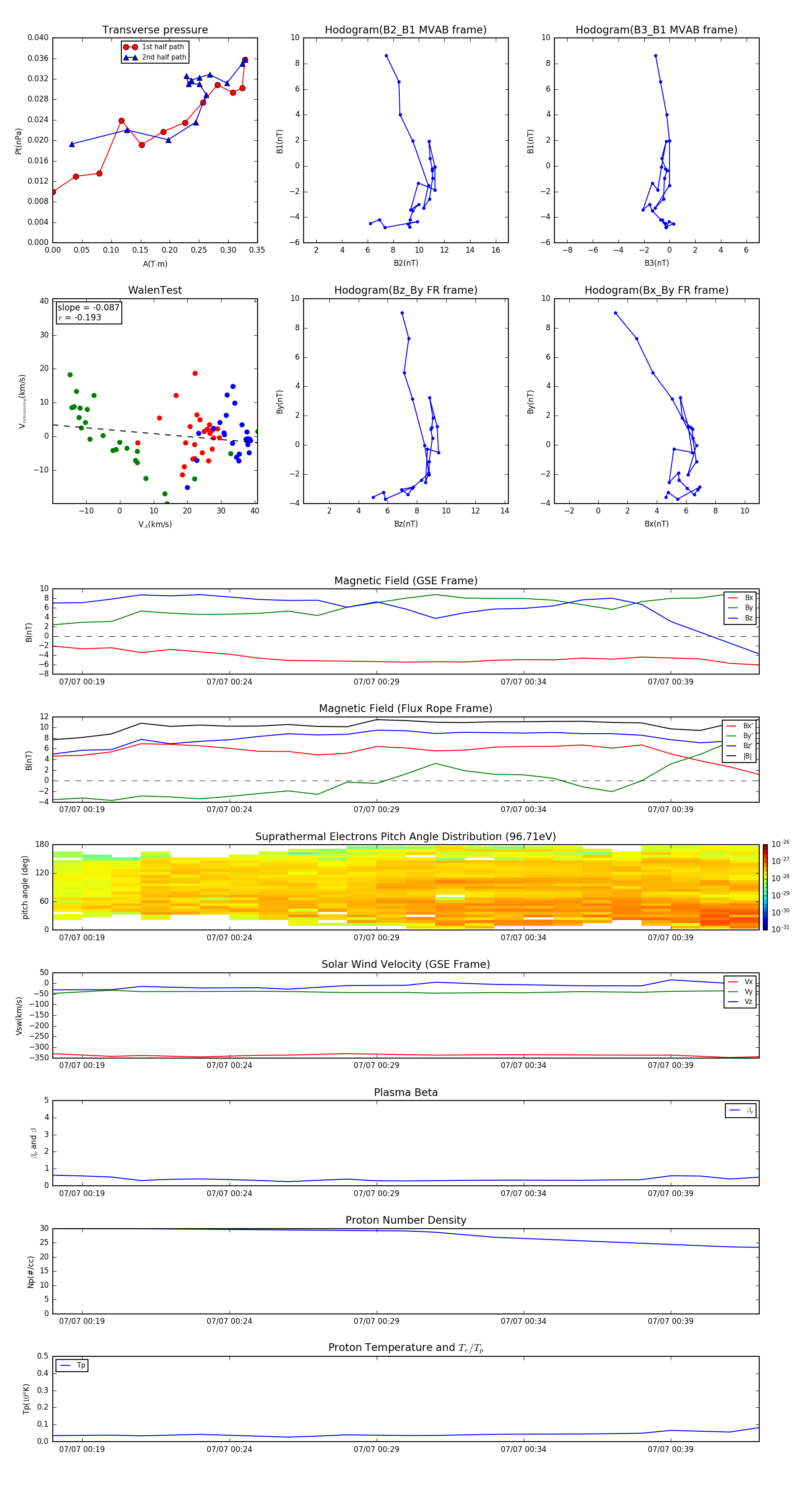Click "07/07 00:24" tick under Proton Number Density

click(230, 1321)
